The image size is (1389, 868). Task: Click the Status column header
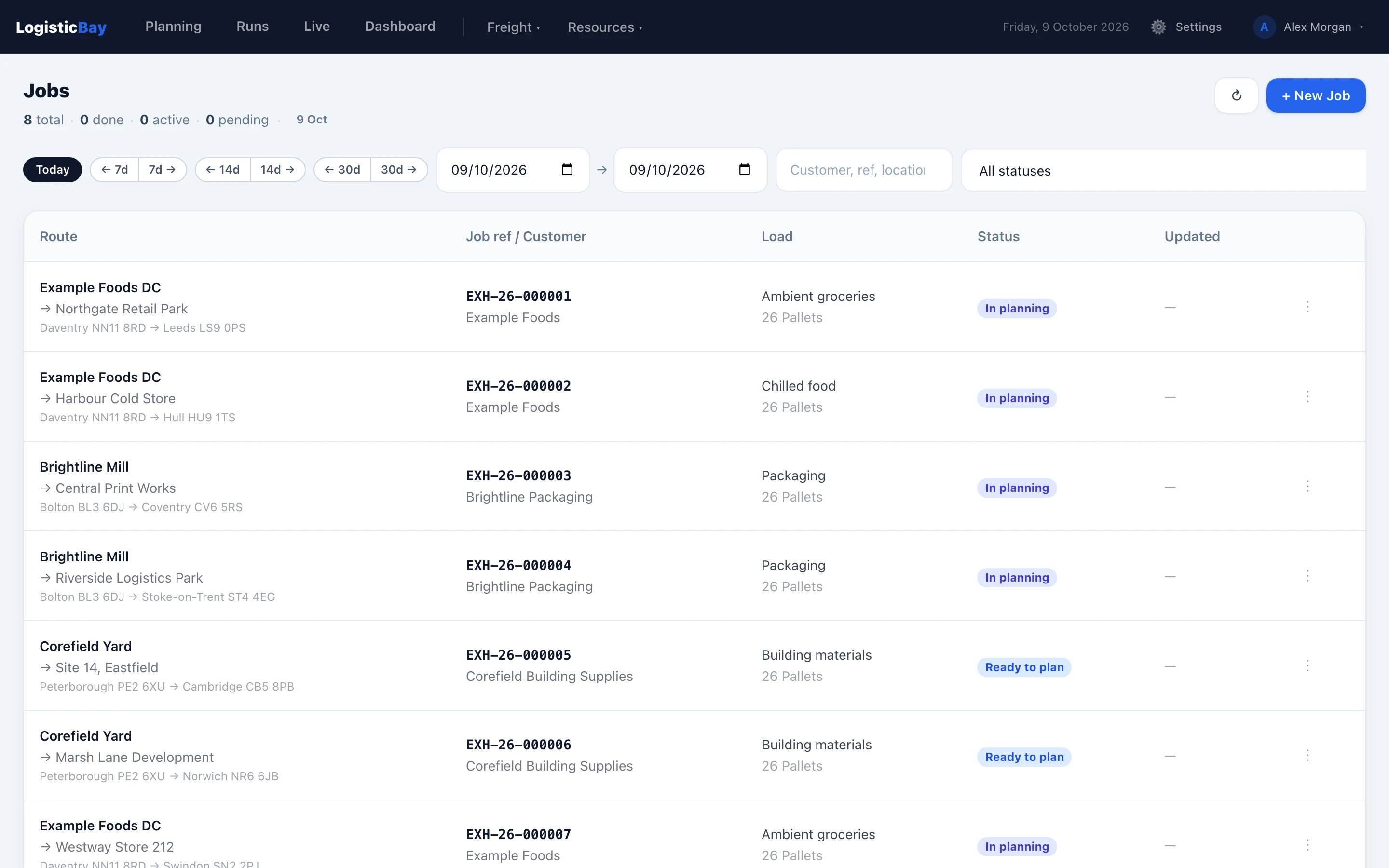tap(998, 236)
